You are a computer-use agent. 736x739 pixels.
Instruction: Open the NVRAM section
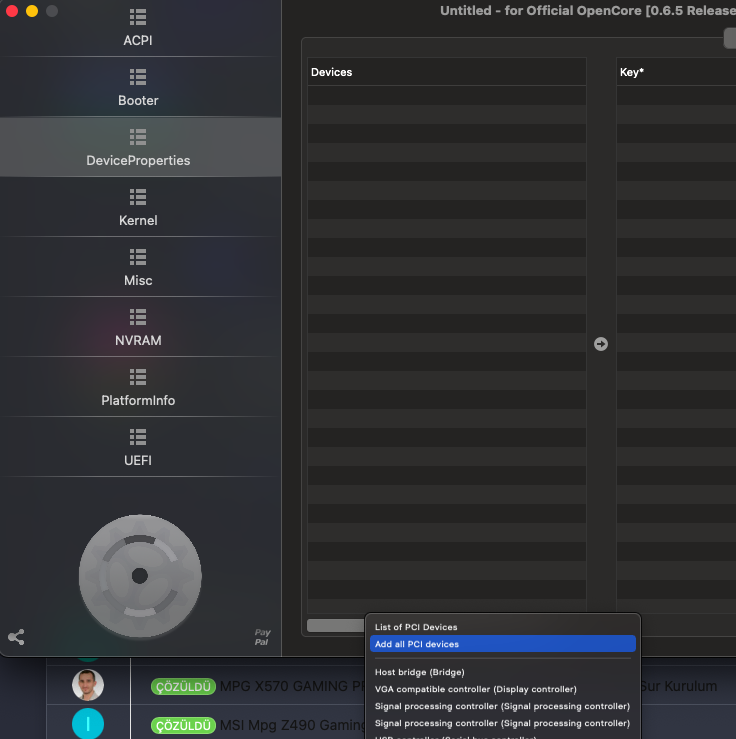click(x=138, y=327)
